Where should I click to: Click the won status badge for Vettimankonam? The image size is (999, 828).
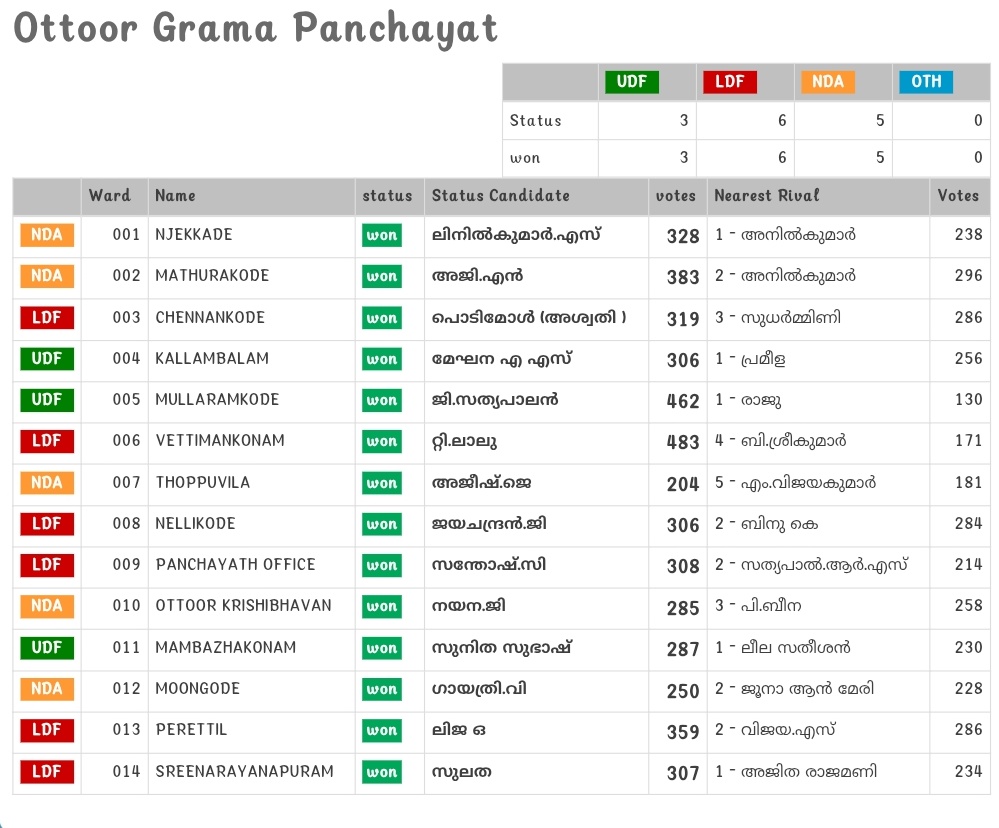(381, 442)
